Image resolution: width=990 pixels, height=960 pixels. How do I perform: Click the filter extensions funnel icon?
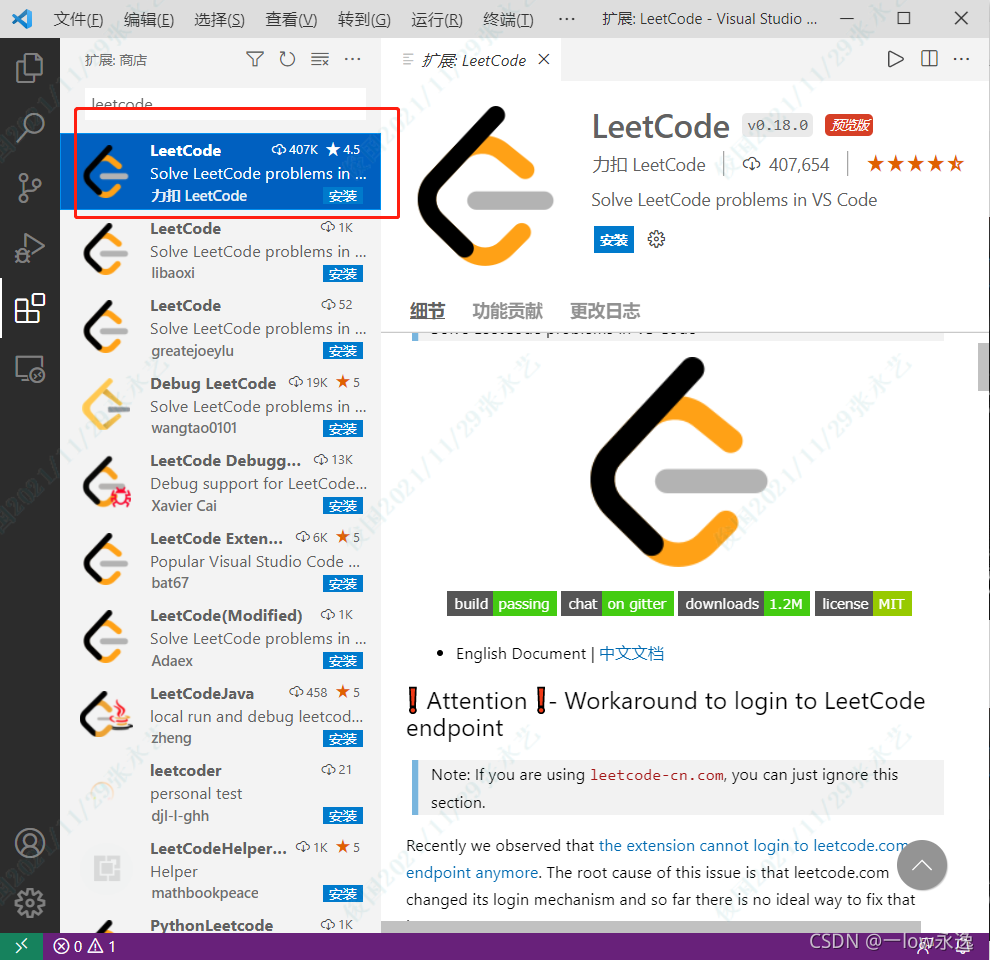[255, 59]
